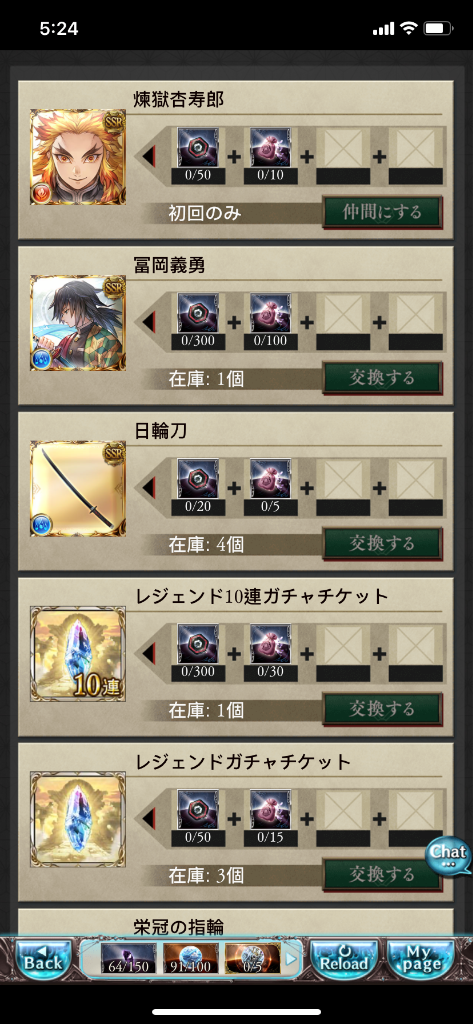Tap the 91/100 orb gauge item

(191, 958)
